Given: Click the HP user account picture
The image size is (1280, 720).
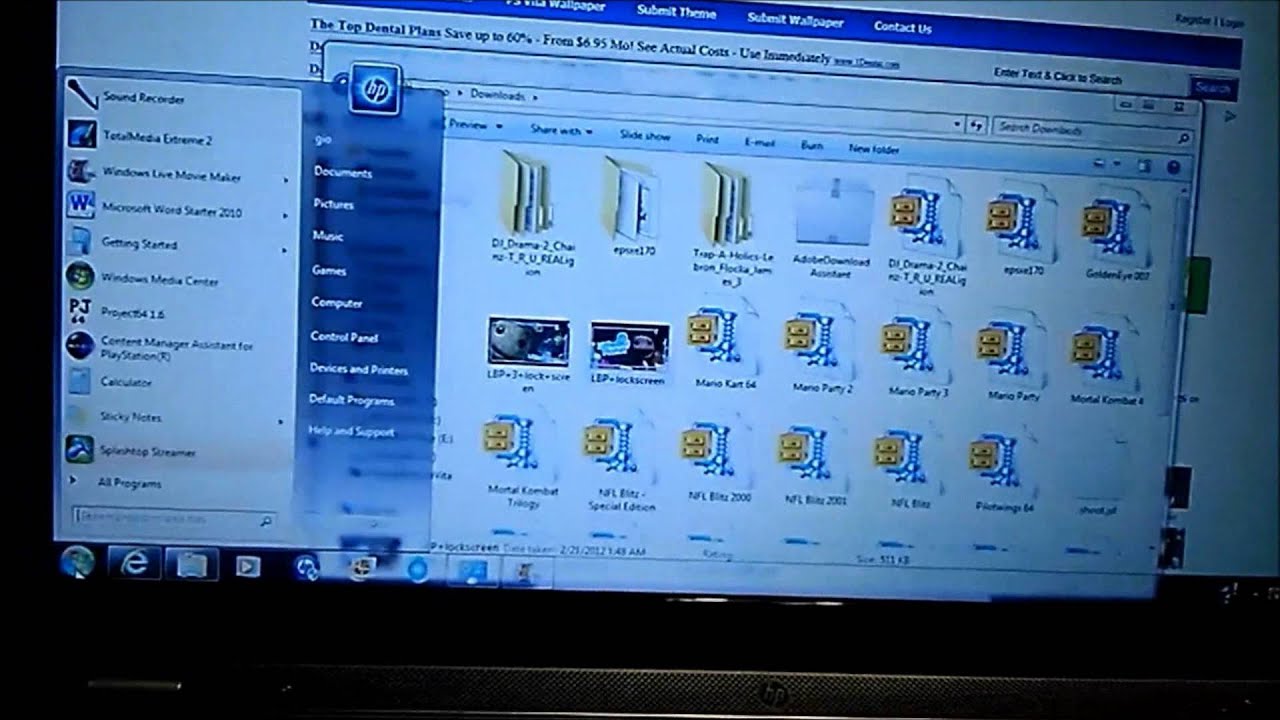Looking at the screenshot, I should 375,91.
